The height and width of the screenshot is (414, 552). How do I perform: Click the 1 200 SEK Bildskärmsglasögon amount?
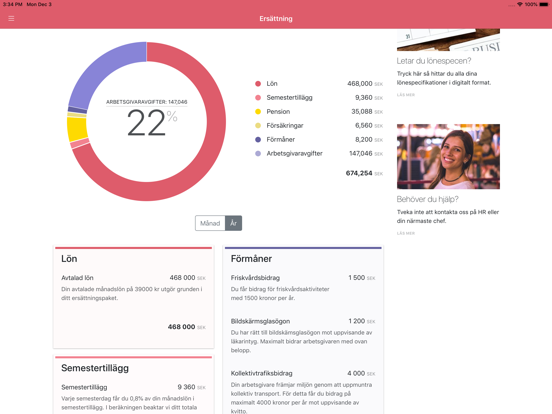coord(362,321)
